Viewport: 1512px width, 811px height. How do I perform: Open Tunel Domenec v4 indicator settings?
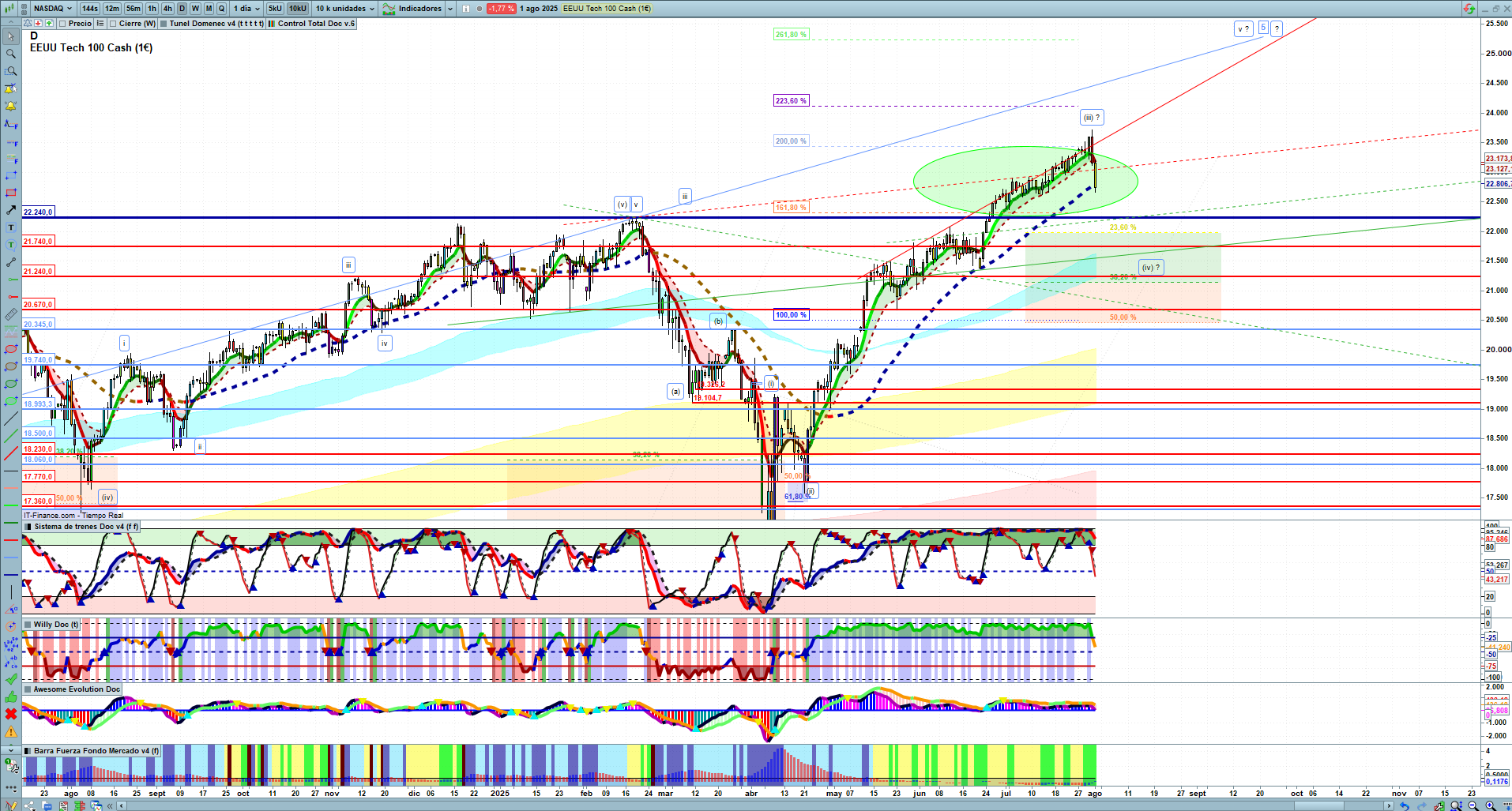pos(212,24)
